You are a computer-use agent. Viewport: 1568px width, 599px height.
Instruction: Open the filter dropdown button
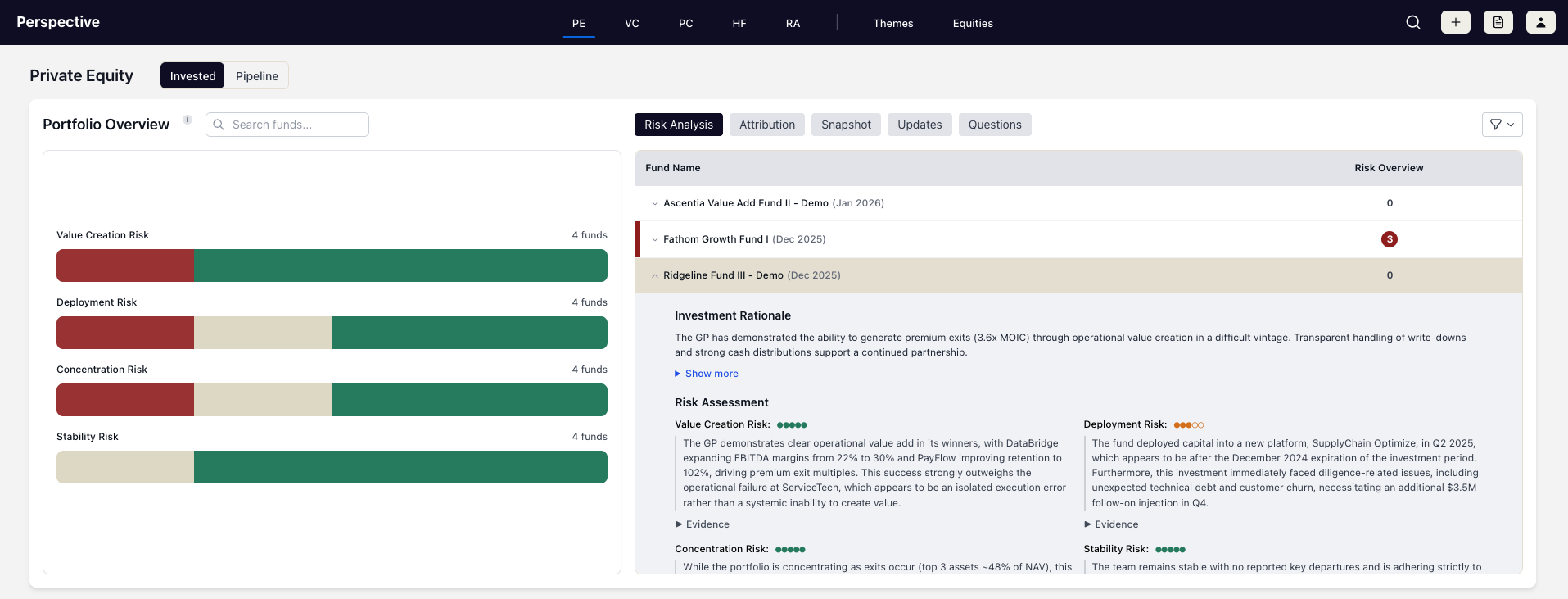1502,125
